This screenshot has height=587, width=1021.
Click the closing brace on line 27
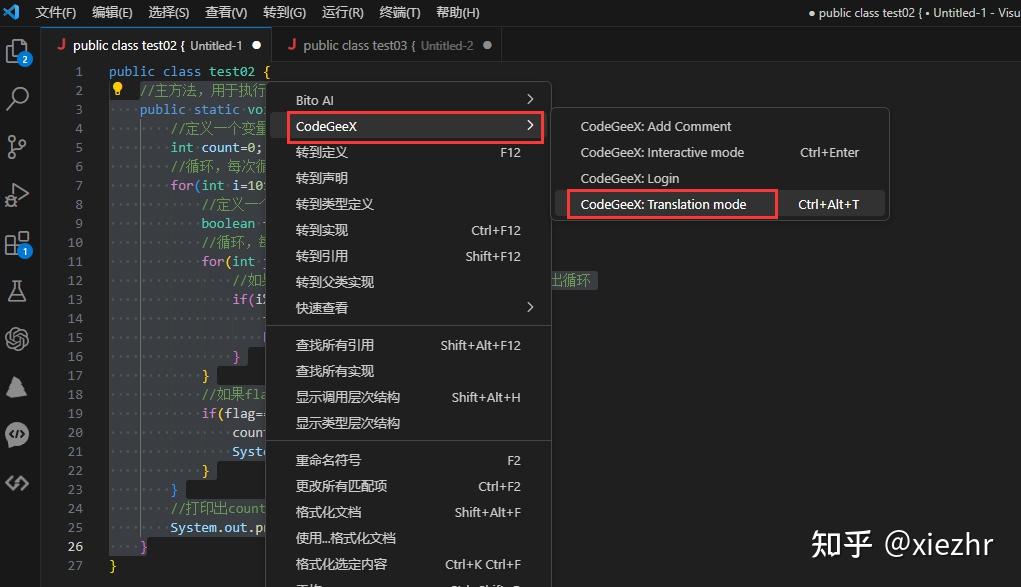[x=113, y=566]
